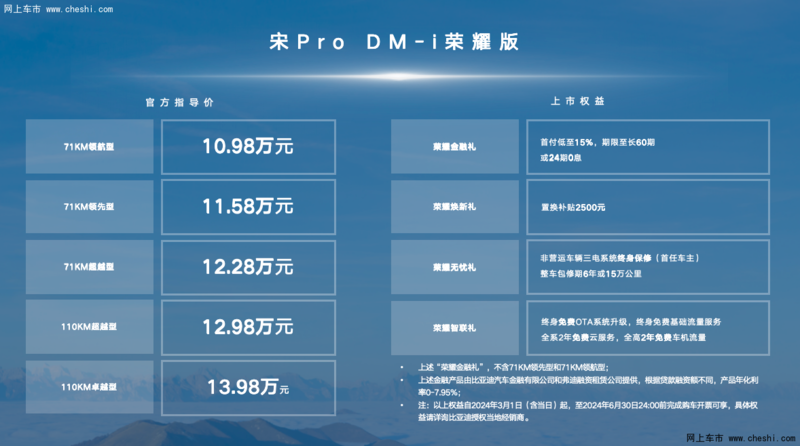Click the 荣耀智联礼 benefit label
Screen dimensions: 800x446
point(455,328)
